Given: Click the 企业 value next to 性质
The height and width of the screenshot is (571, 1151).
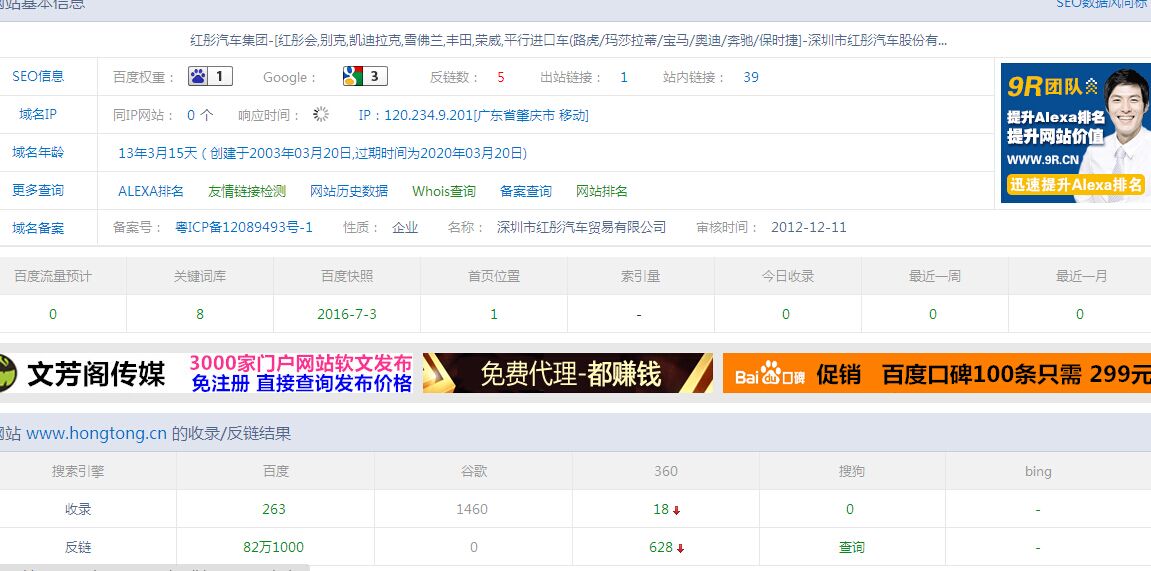Looking at the screenshot, I should coord(405,228).
